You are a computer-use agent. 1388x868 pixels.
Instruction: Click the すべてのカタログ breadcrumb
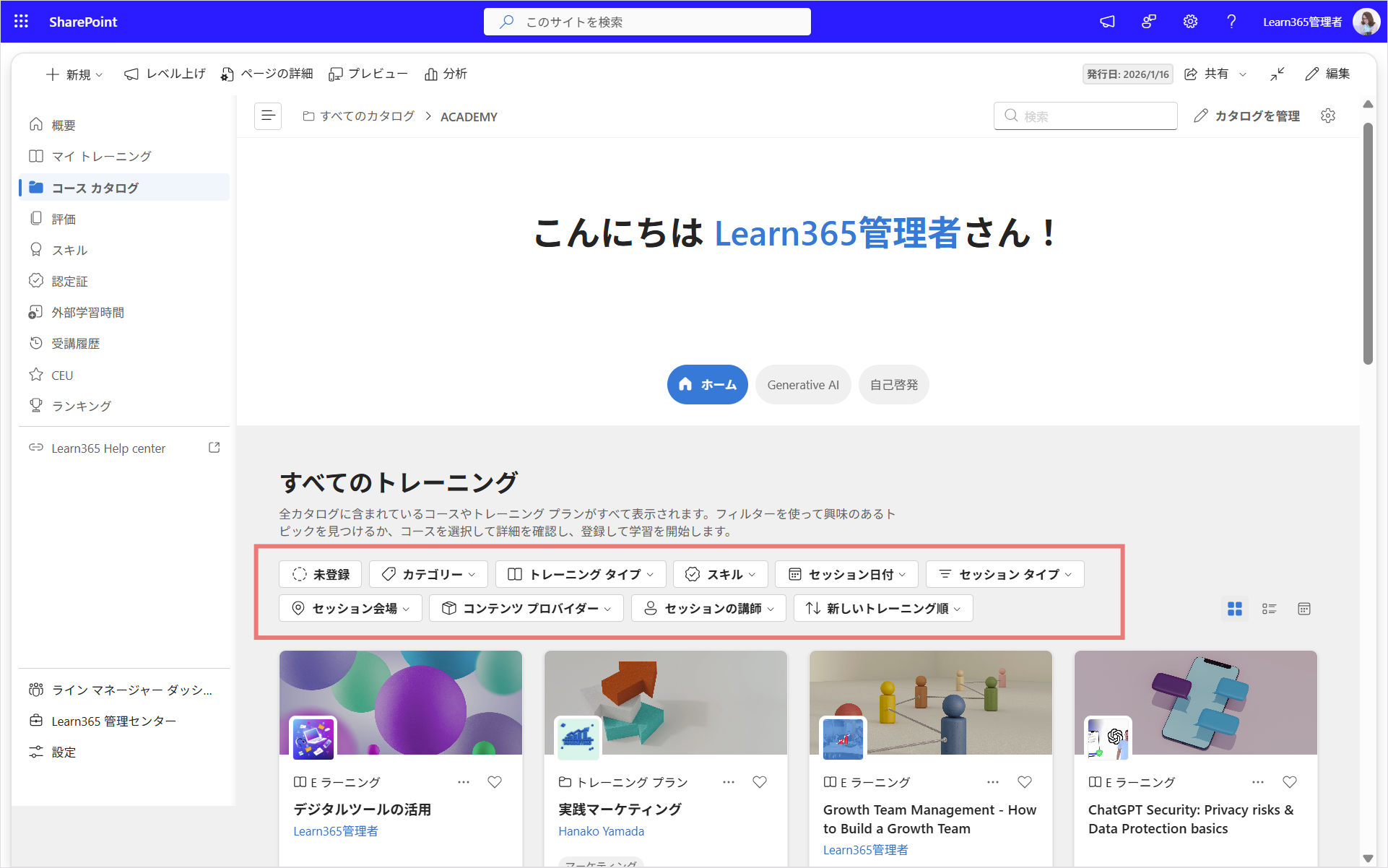(x=359, y=116)
